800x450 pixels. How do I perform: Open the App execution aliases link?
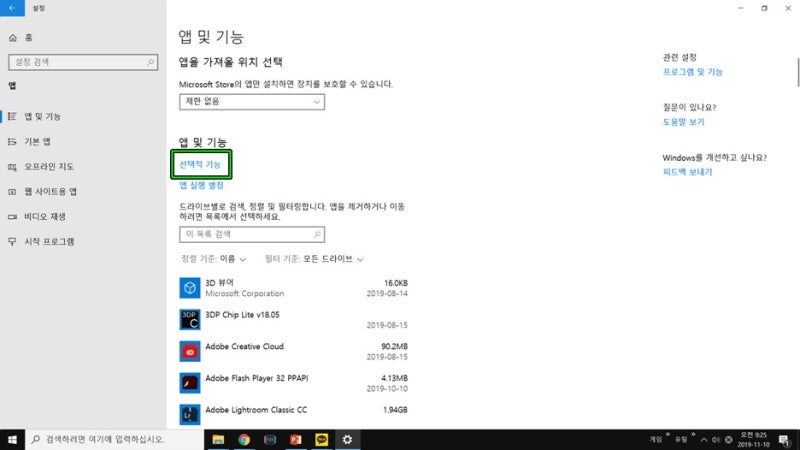point(202,185)
